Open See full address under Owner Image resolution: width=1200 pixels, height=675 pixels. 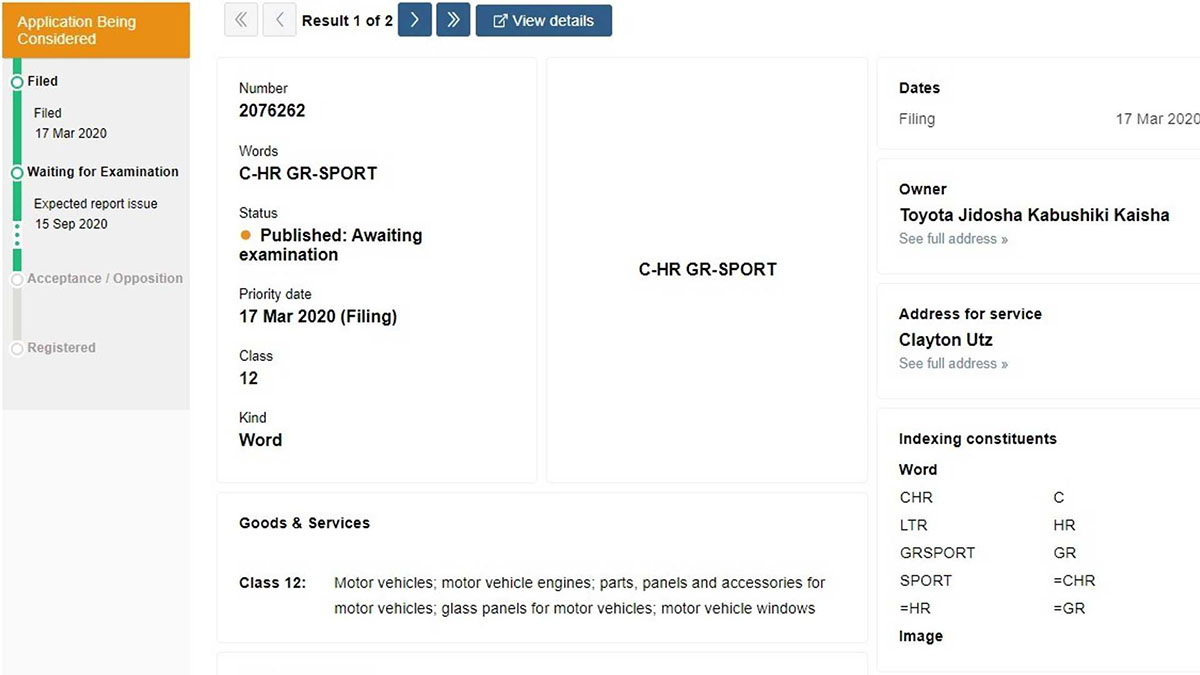point(953,239)
